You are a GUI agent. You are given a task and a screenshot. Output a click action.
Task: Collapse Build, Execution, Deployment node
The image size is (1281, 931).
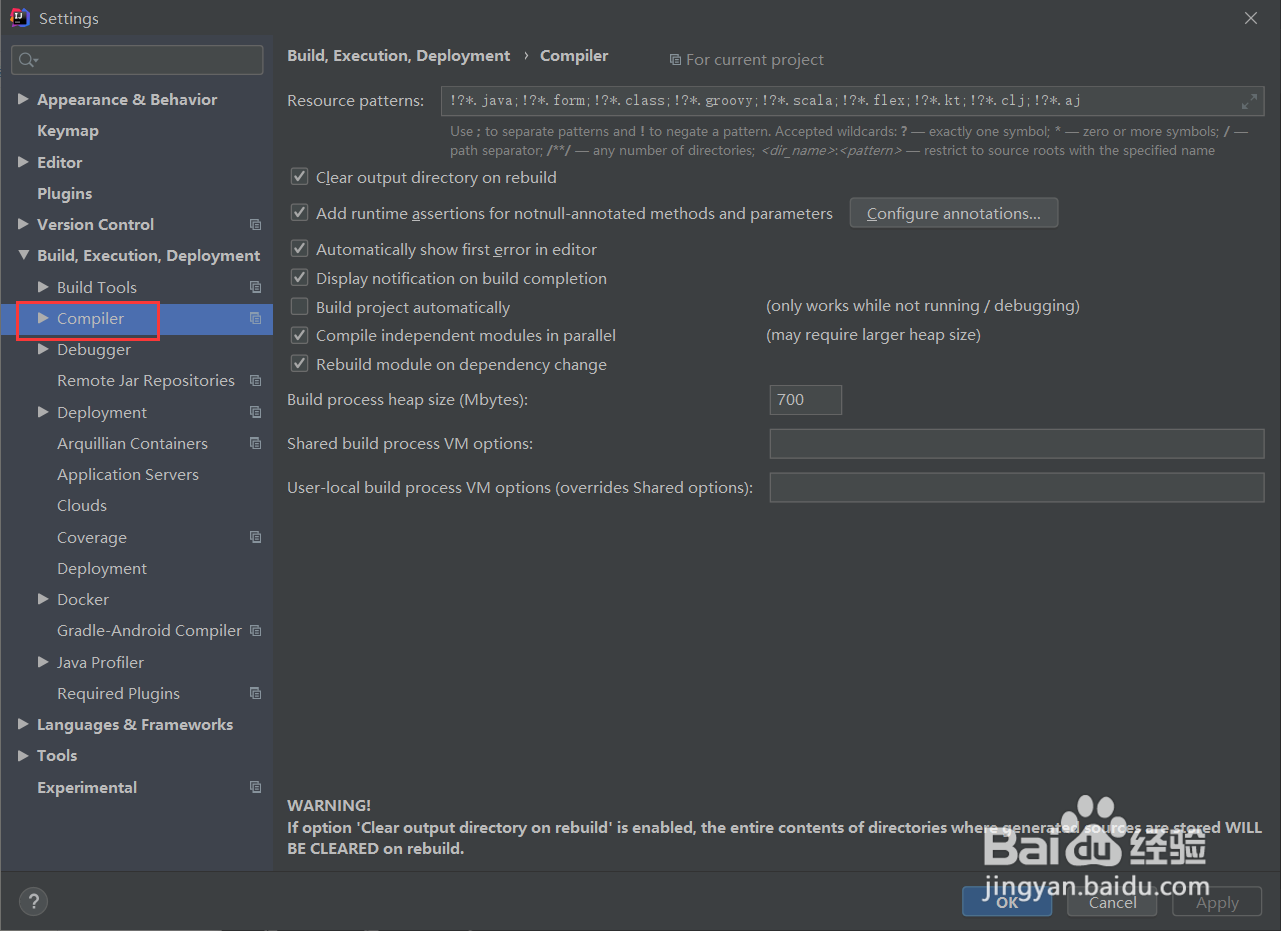[23, 256]
